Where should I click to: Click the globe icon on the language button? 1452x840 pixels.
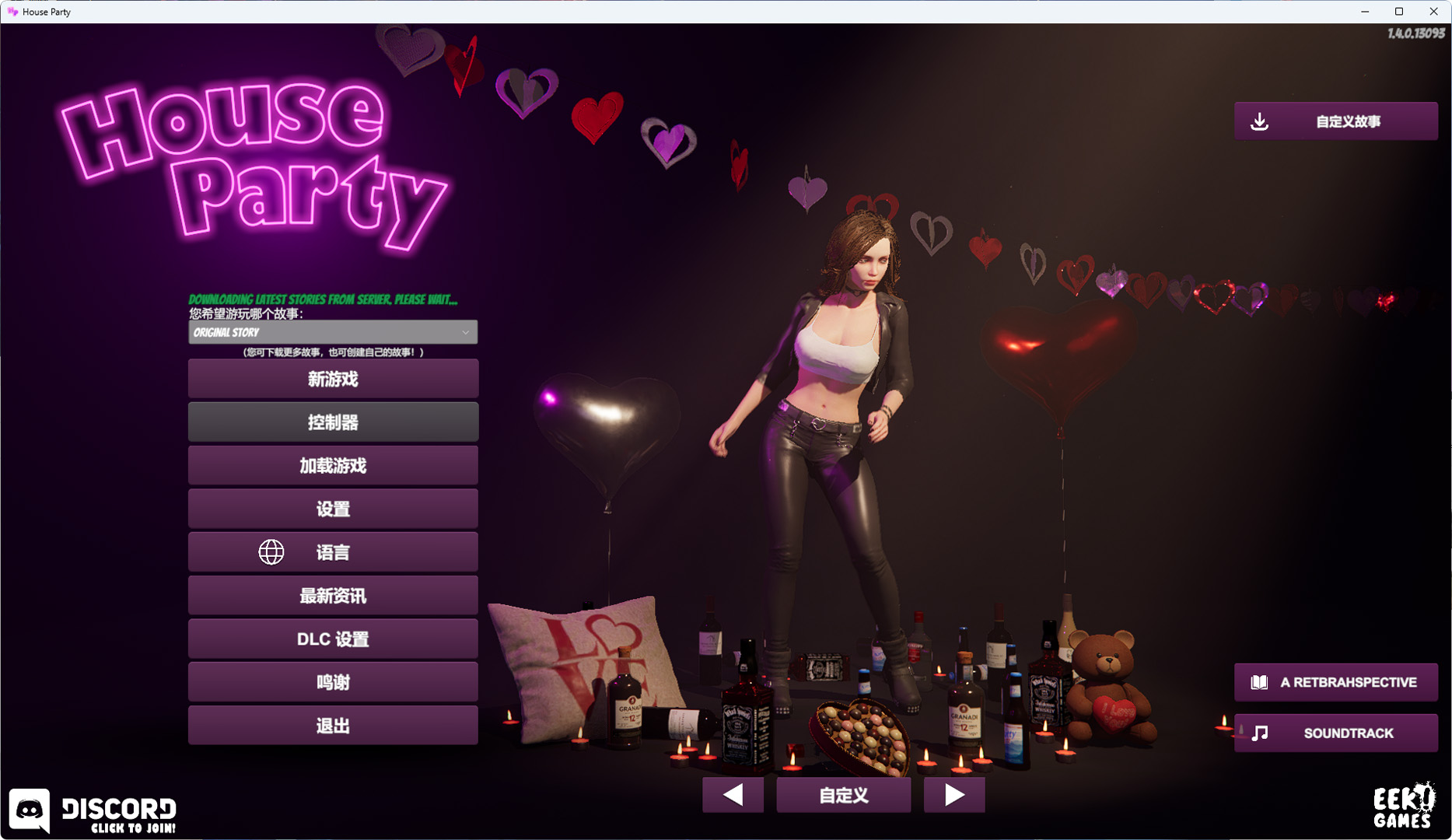click(271, 552)
